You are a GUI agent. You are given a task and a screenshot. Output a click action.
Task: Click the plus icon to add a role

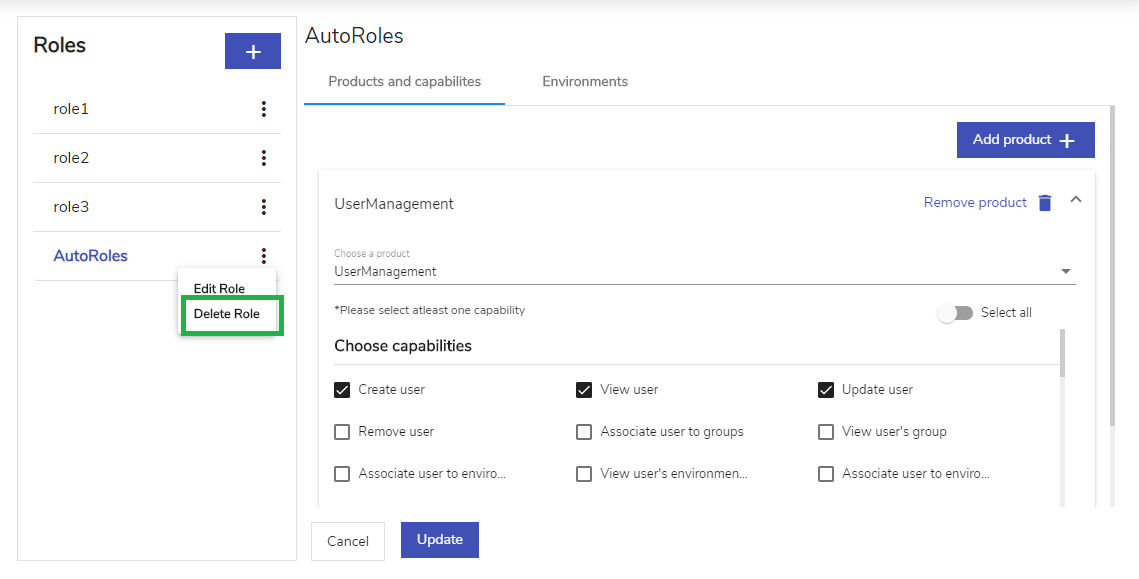coord(253,51)
